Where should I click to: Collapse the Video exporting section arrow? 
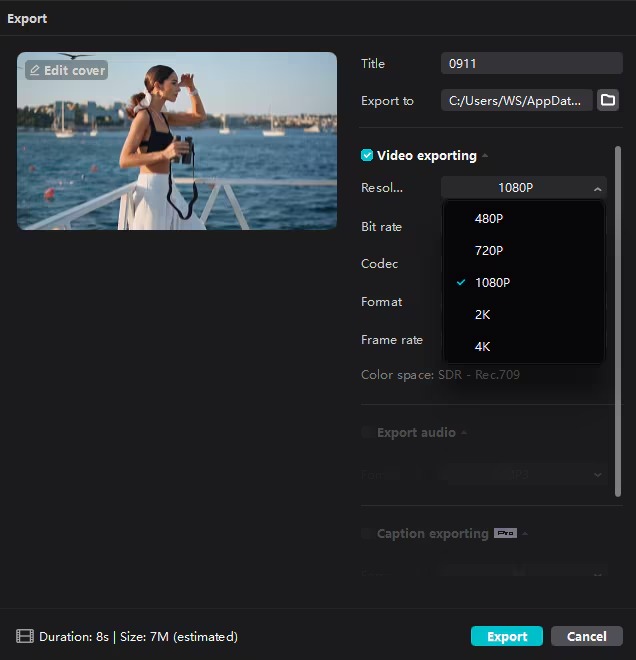pyautogui.click(x=485, y=155)
